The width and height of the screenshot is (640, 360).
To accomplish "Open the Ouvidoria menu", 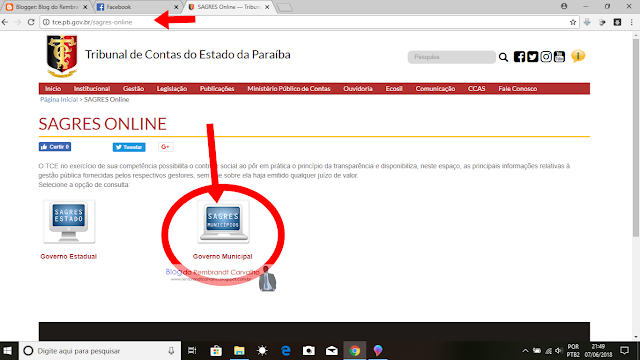I will 358,89.
